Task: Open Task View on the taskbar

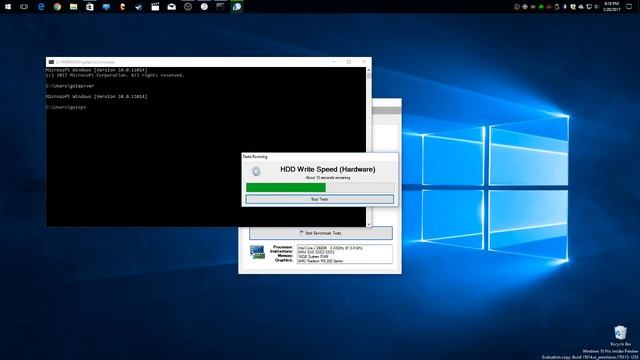Action: click(24, 7)
